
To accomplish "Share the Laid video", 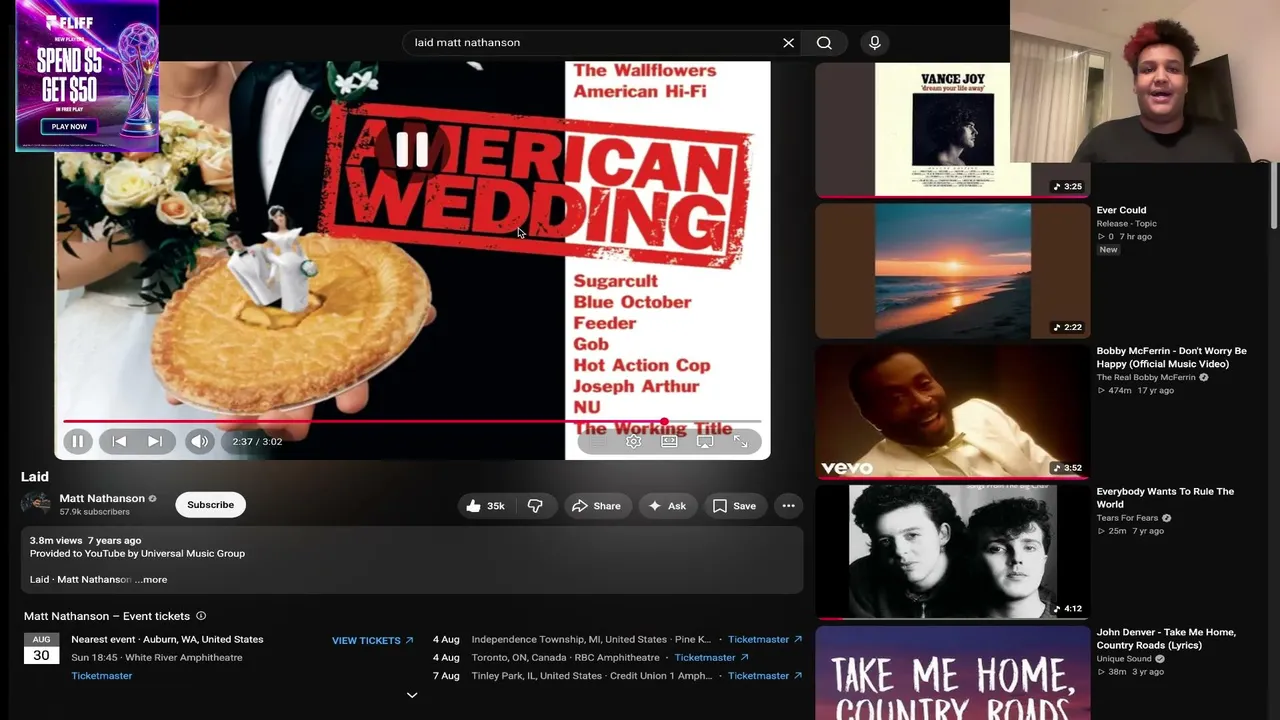I will [597, 506].
